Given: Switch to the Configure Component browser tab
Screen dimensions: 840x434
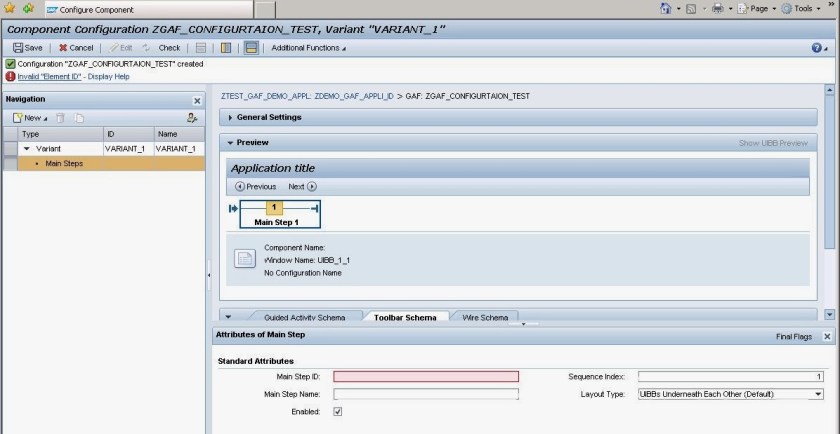Looking at the screenshot, I should point(147,10).
